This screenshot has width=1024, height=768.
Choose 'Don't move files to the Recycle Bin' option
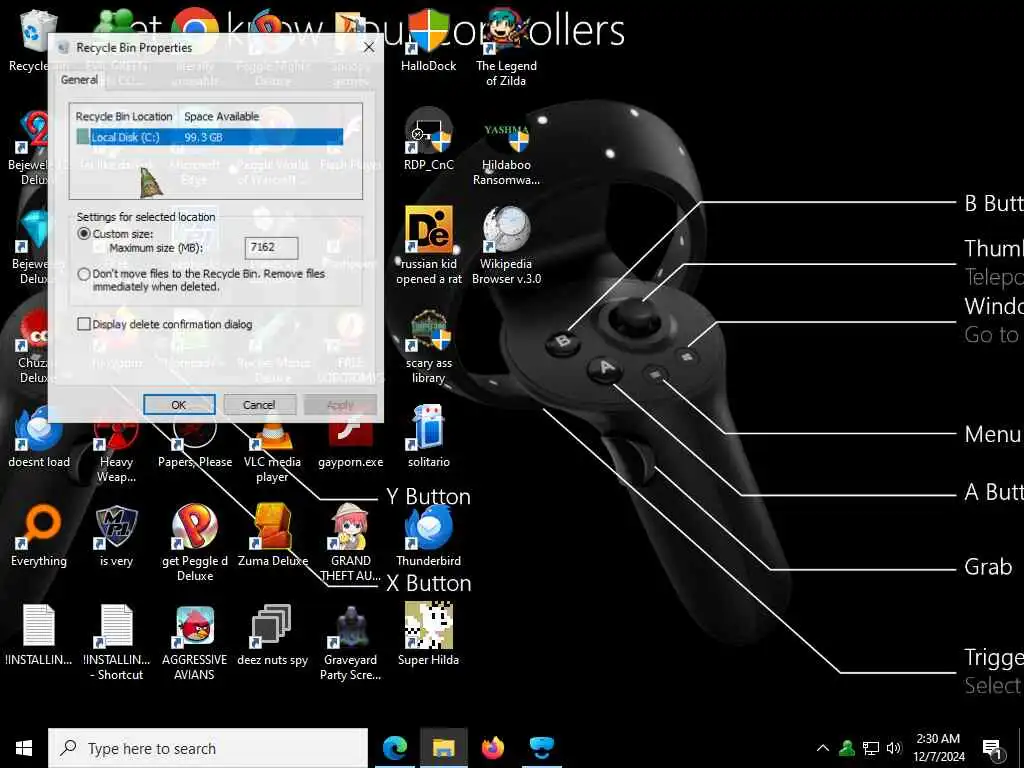(84, 274)
